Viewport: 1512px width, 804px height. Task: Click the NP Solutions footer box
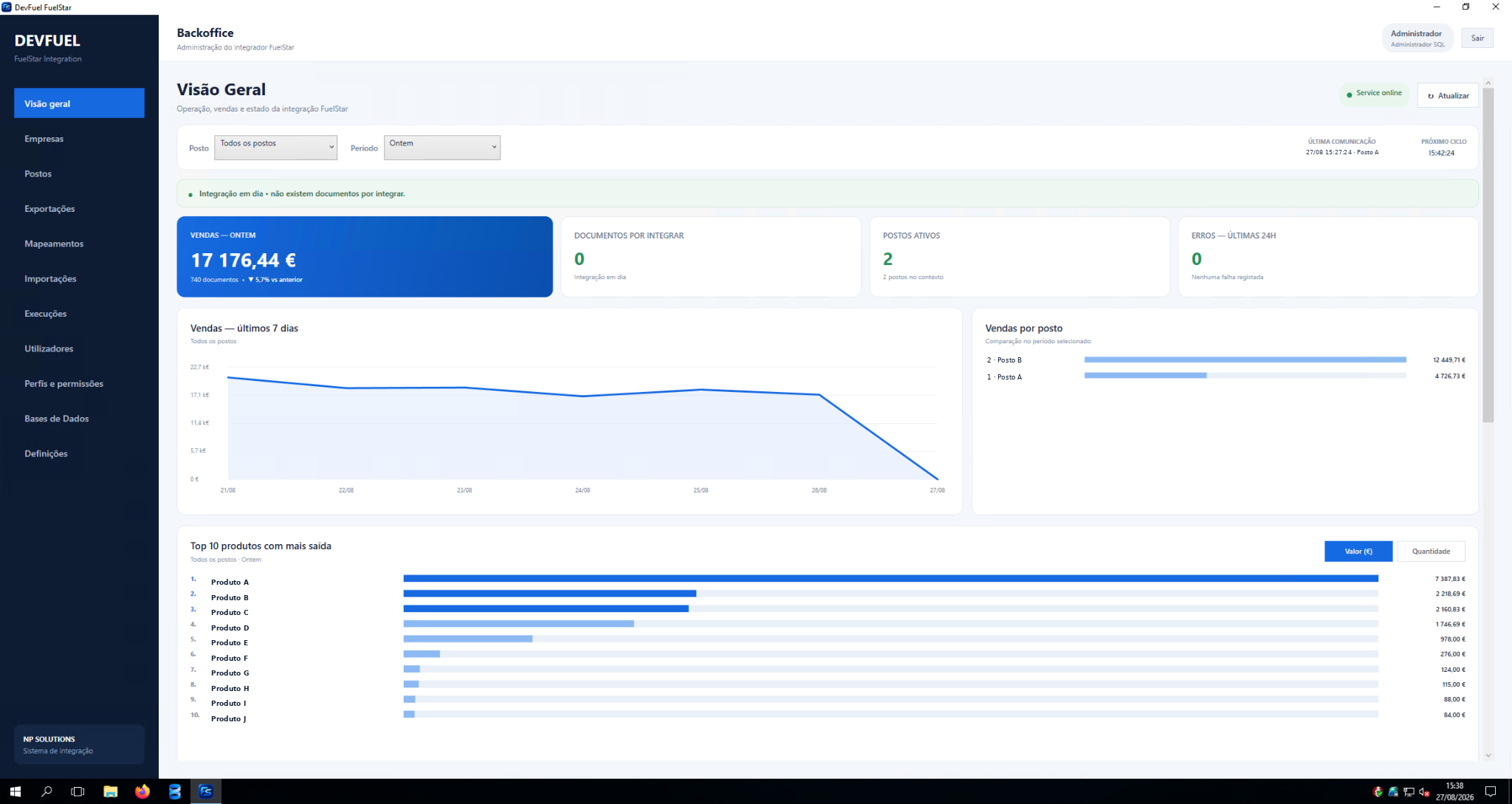click(79, 744)
